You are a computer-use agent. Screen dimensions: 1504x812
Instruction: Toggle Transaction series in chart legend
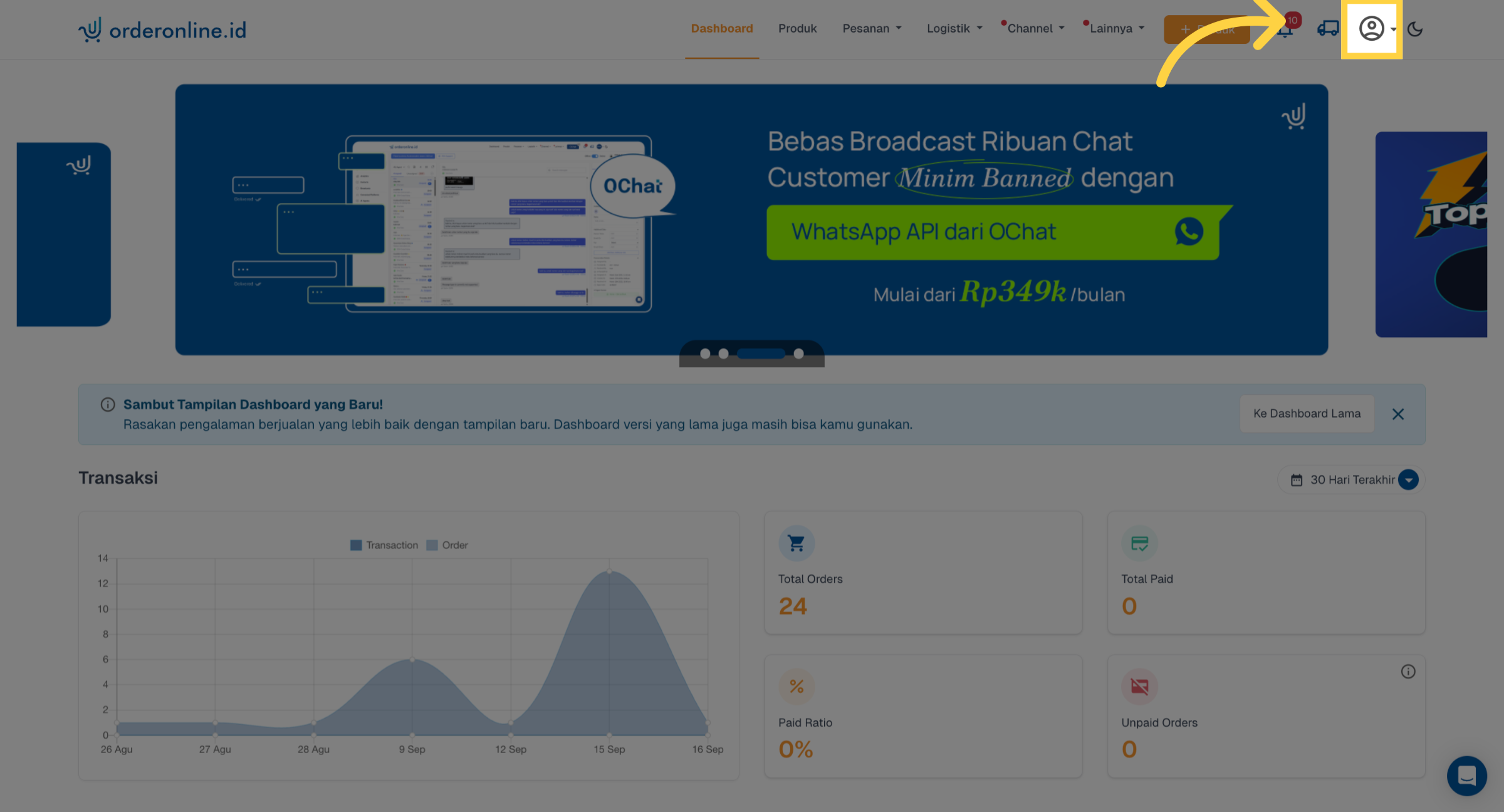pos(384,545)
